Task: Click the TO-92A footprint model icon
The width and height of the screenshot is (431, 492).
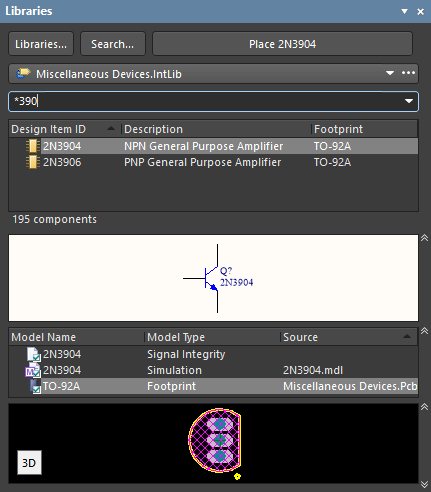Action: coord(35,386)
